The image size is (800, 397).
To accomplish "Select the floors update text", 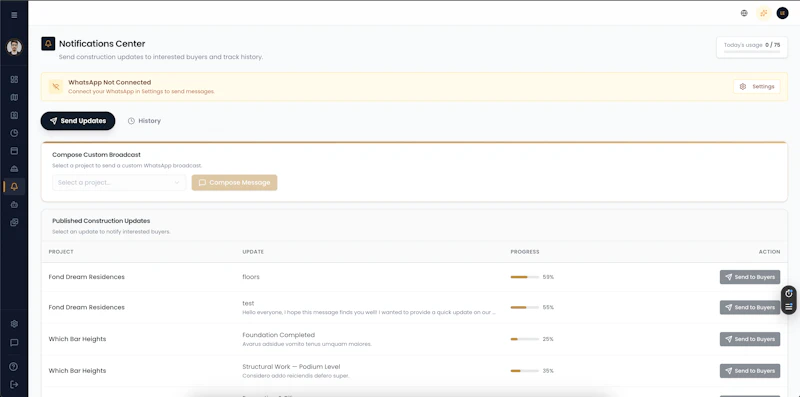I will pyautogui.click(x=251, y=277).
